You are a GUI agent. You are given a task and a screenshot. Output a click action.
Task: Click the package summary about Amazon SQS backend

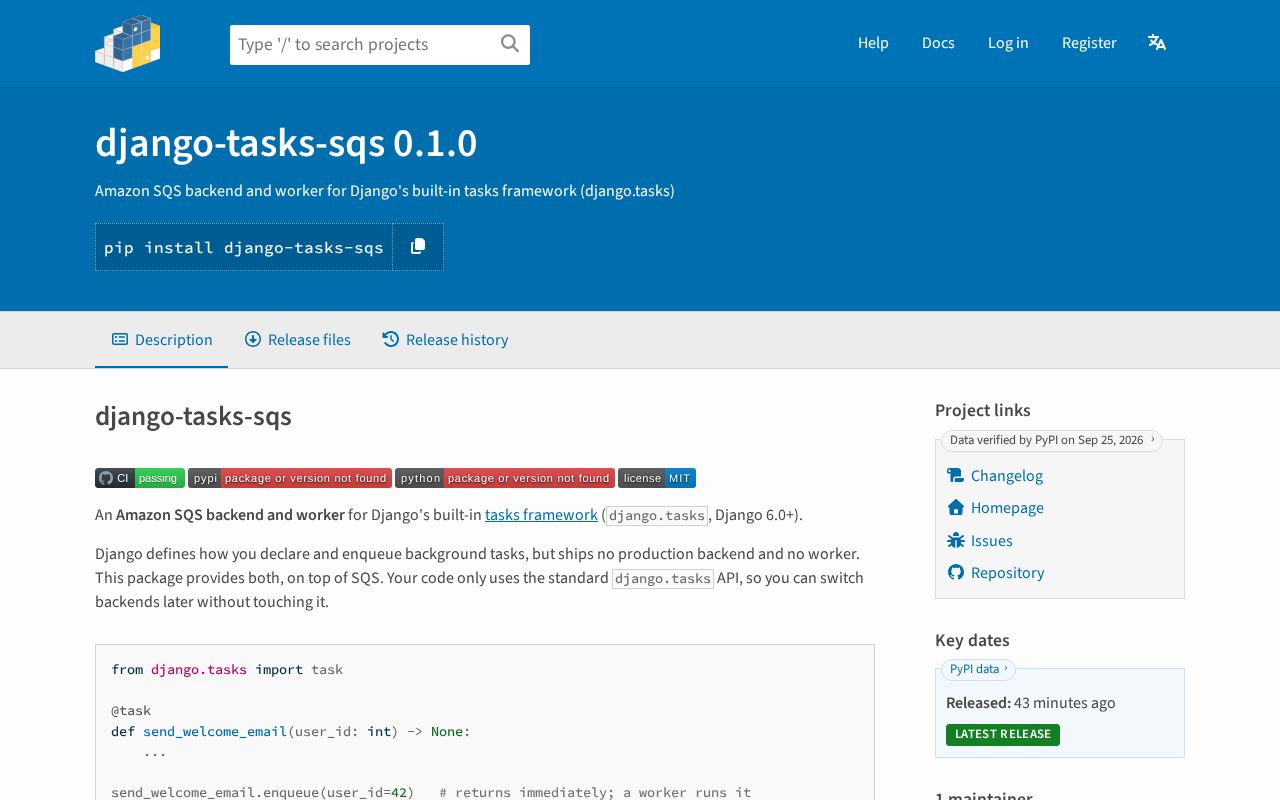coord(385,191)
